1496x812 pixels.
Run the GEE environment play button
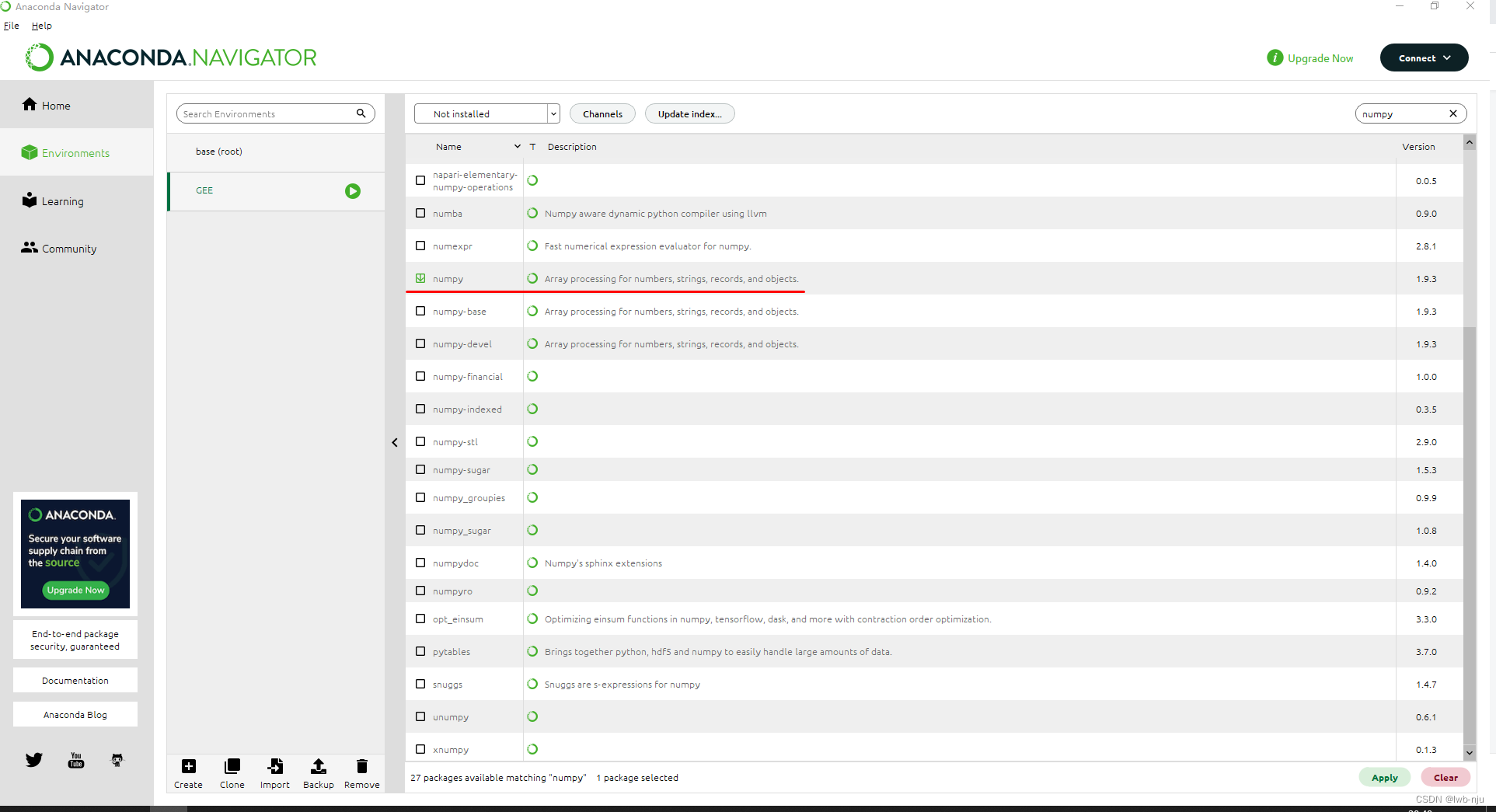pos(353,191)
